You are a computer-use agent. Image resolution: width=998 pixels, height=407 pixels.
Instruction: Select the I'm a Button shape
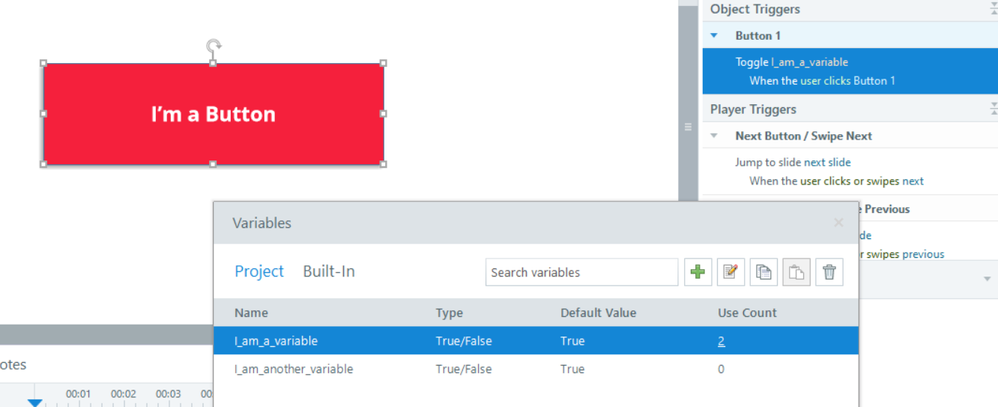[213, 114]
